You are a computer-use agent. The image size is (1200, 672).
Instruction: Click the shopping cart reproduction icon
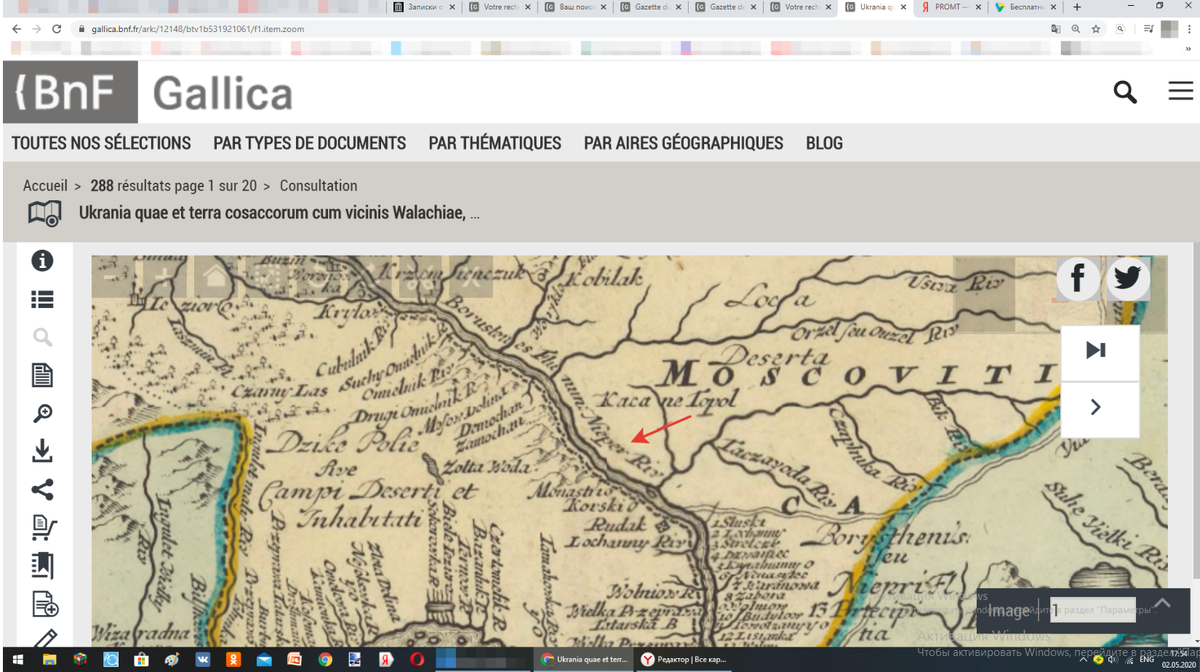(44, 528)
